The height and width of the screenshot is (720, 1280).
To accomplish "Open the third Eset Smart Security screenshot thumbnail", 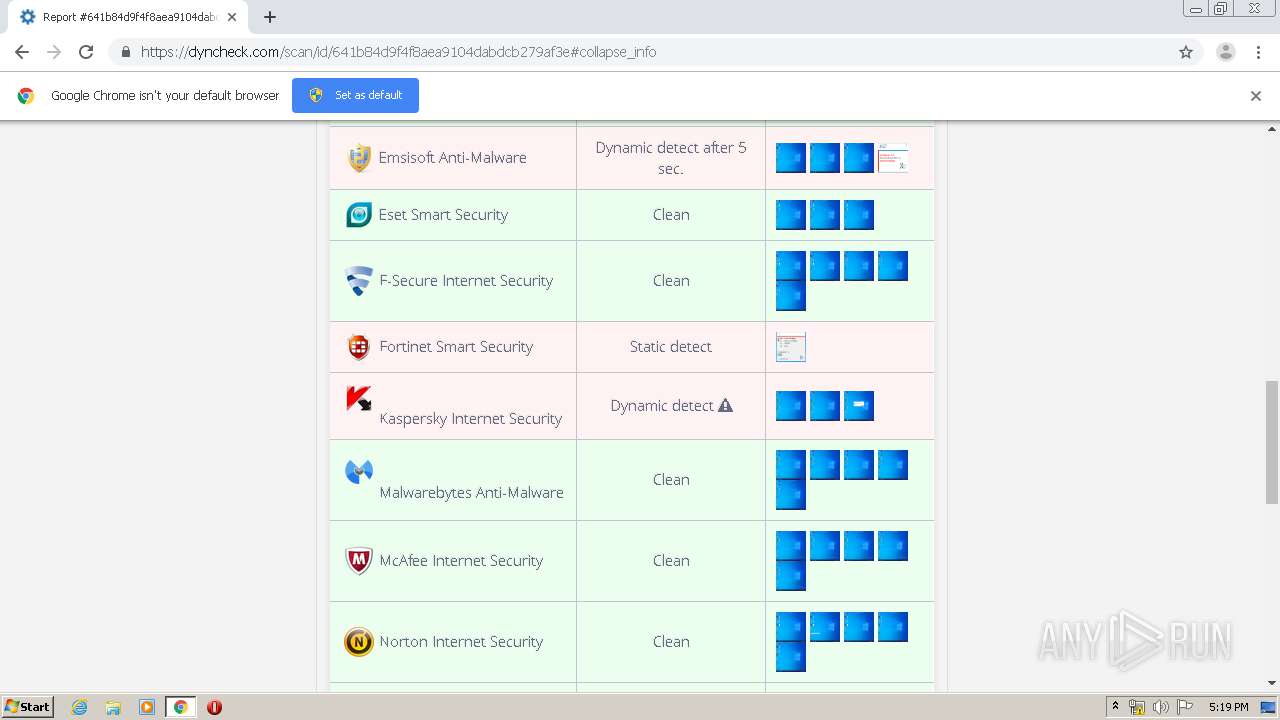I will click(x=859, y=215).
